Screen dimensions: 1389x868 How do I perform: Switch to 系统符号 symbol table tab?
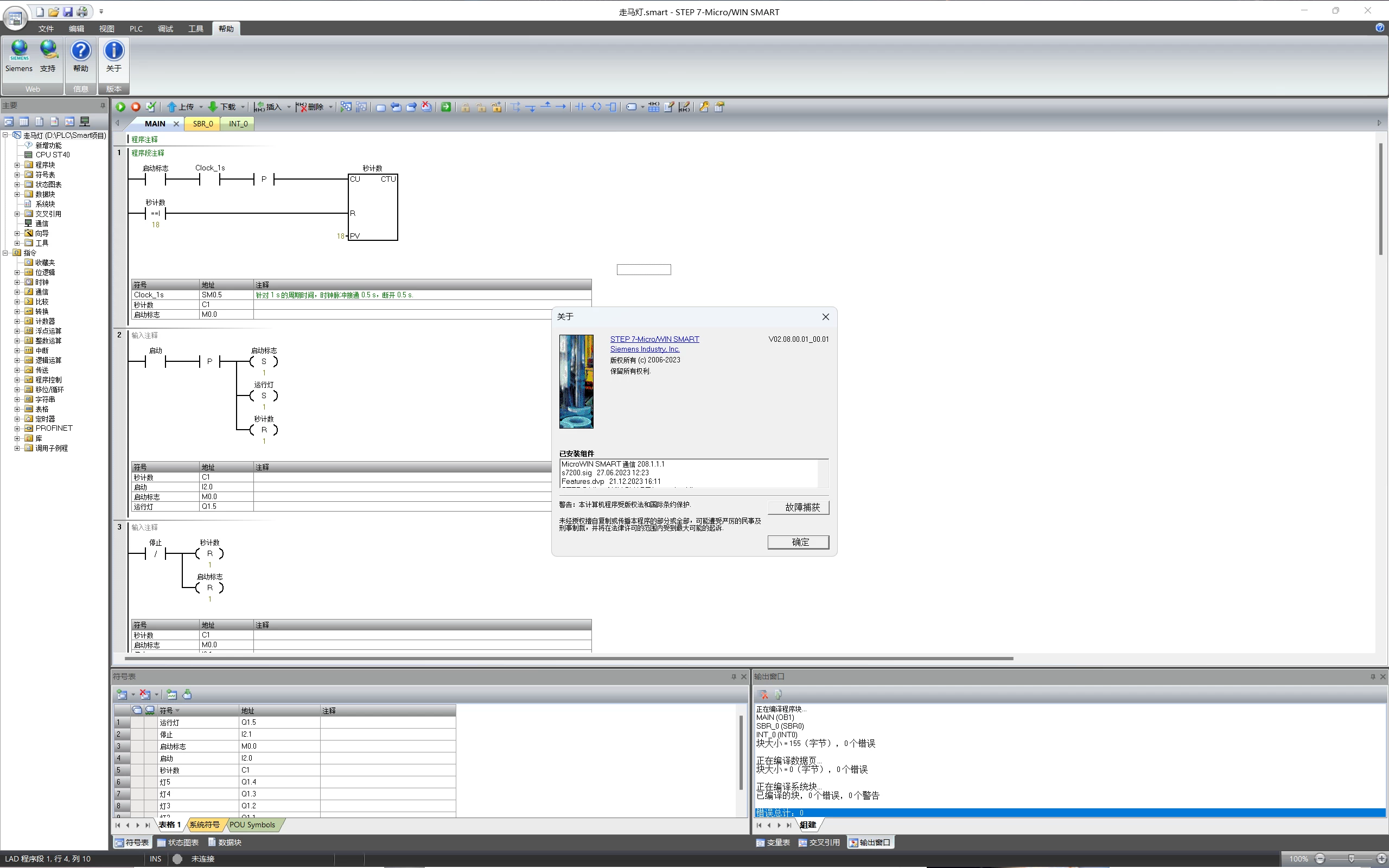pyautogui.click(x=205, y=825)
